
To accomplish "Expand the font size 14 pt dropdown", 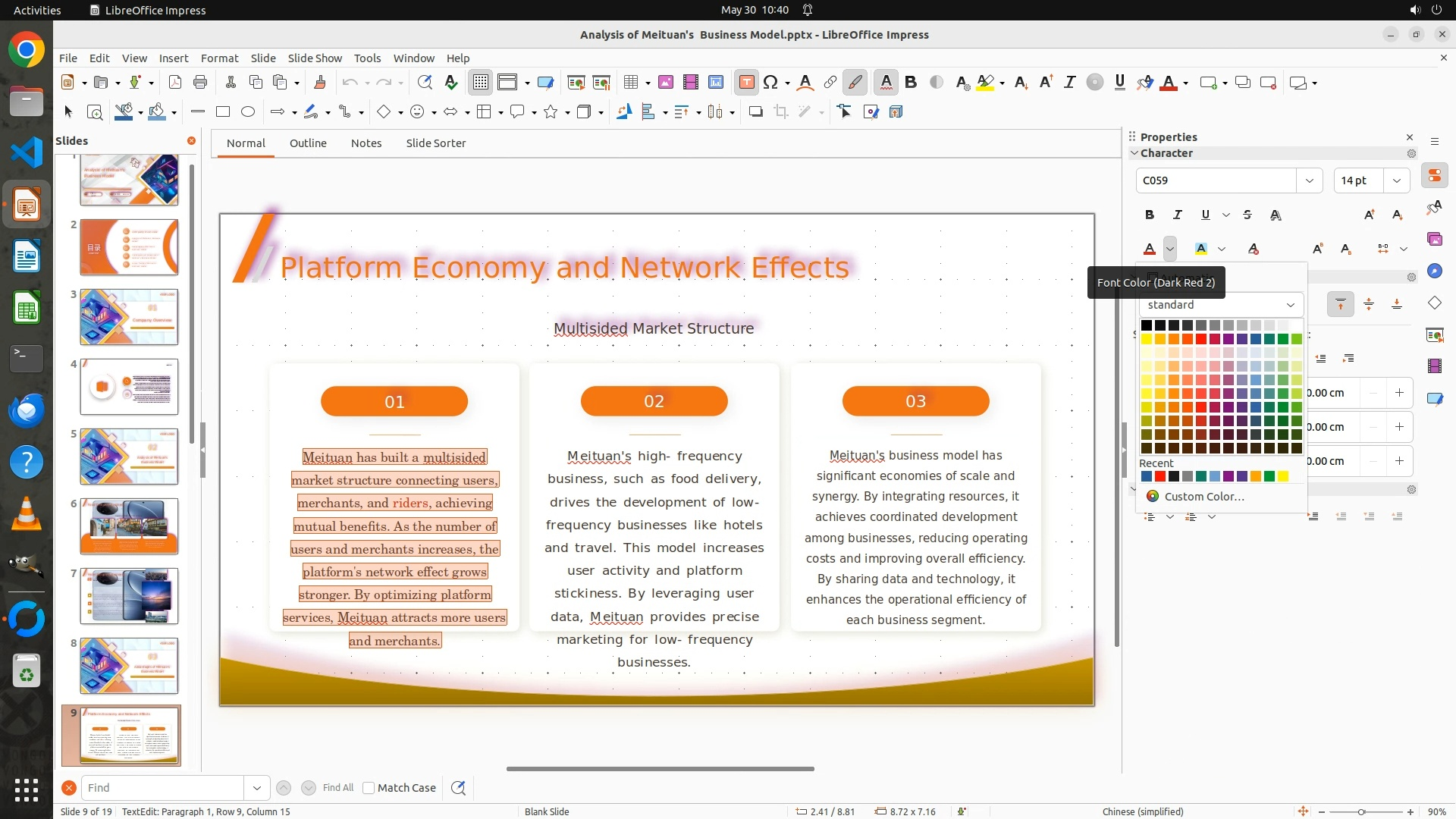I will pyautogui.click(x=1396, y=180).
